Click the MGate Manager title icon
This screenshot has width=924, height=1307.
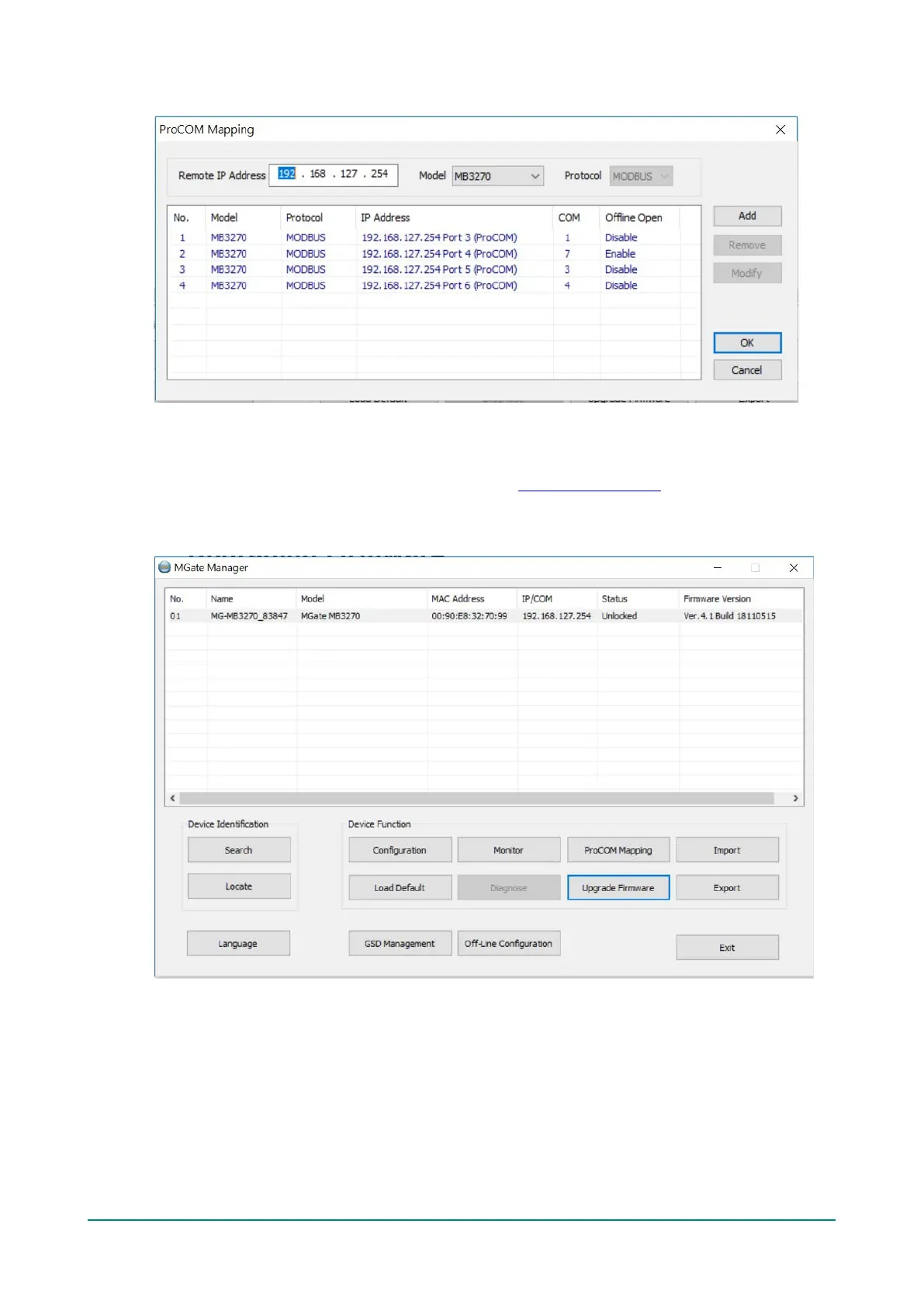(x=164, y=567)
